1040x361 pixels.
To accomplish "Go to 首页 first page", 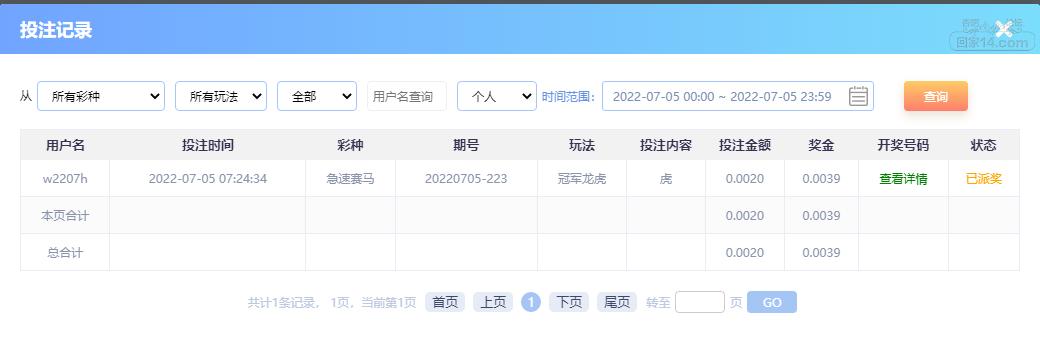I will (445, 303).
